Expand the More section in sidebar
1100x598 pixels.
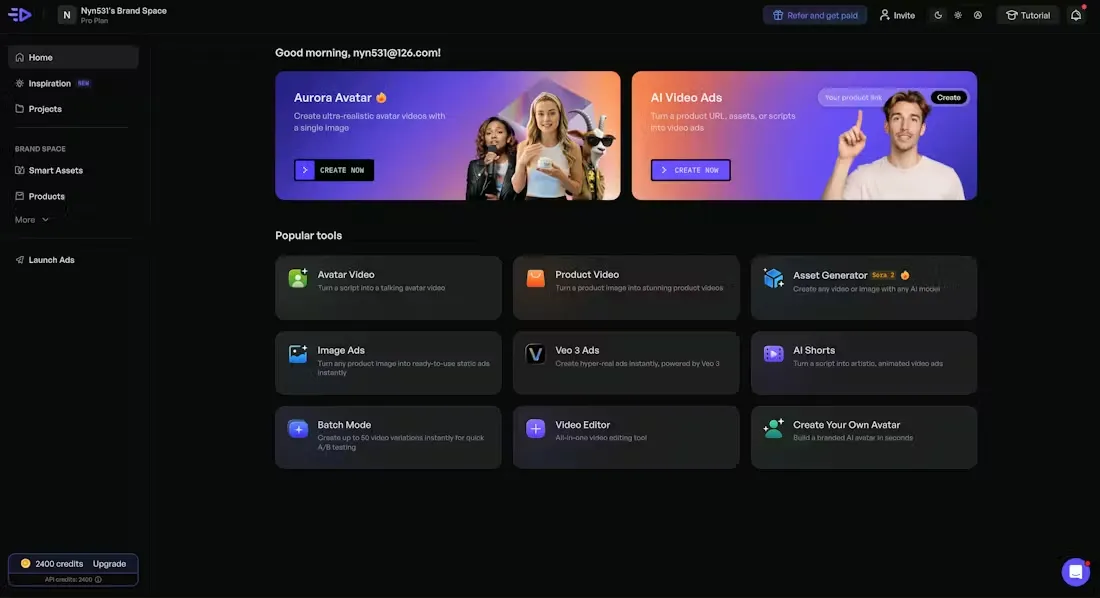(32, 220)
